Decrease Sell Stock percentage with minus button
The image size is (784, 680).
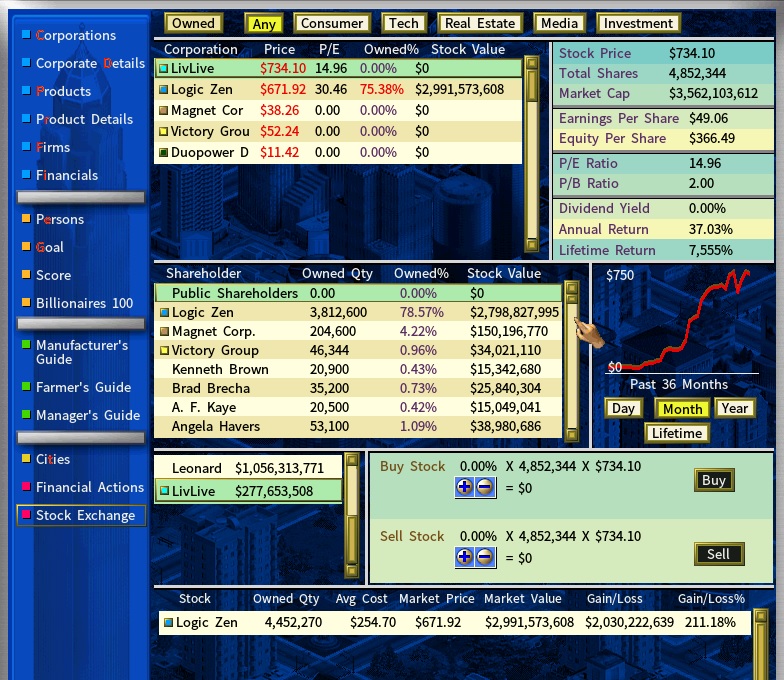484,557
